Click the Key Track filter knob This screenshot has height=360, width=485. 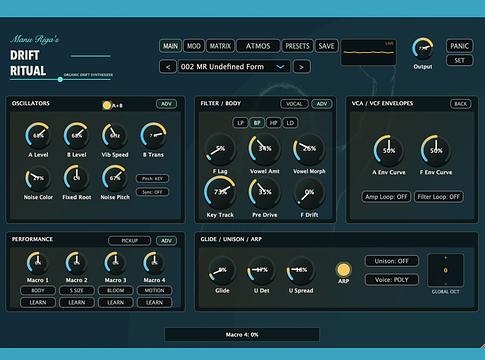(220, 192)
